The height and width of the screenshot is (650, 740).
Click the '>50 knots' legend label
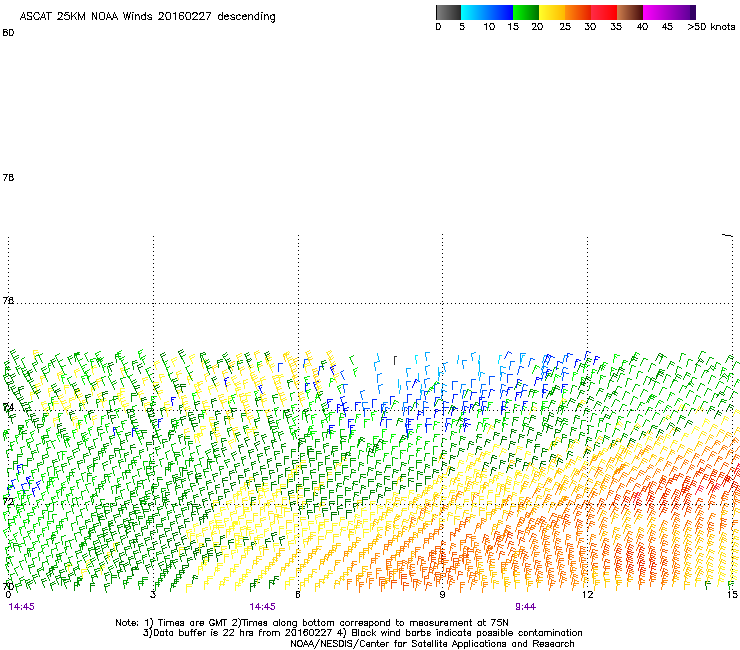tap(711, 27)
